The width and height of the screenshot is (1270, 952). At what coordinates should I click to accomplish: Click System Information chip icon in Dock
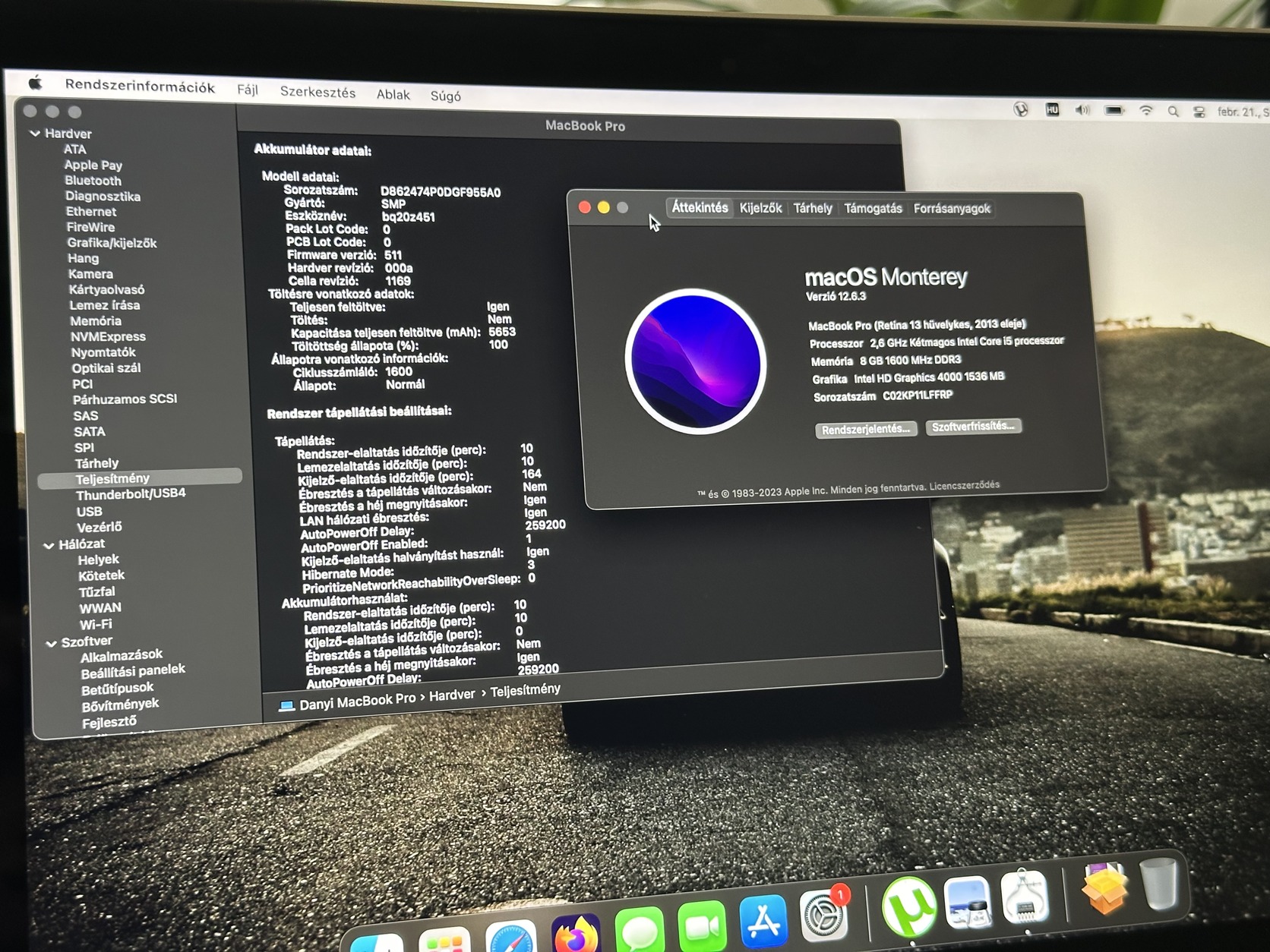1024,897
